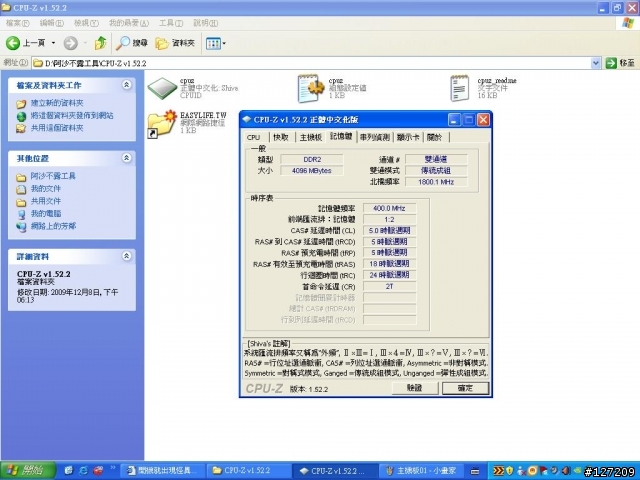Select the cpuz_readme text file icon
The image size is (640, 480).
(460, 88)
